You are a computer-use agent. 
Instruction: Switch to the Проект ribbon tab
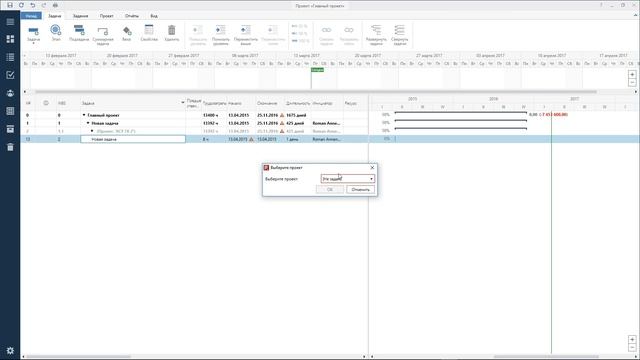[x=107, y=16]
